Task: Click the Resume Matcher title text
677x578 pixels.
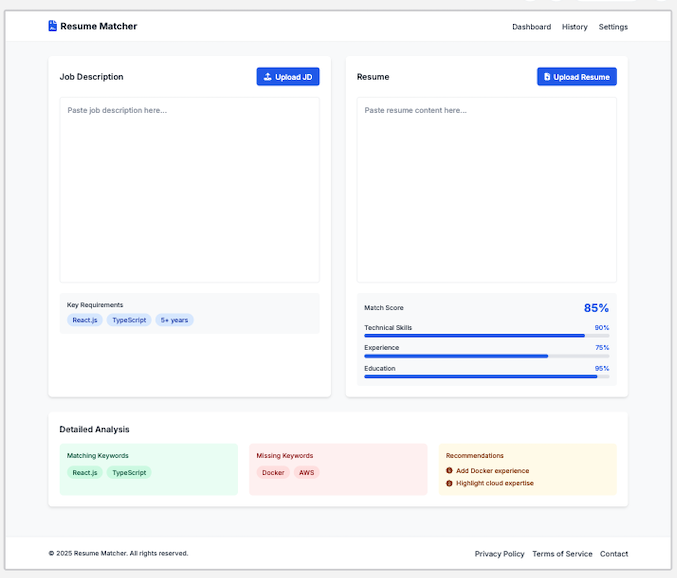Action: [x=98, y=26]
